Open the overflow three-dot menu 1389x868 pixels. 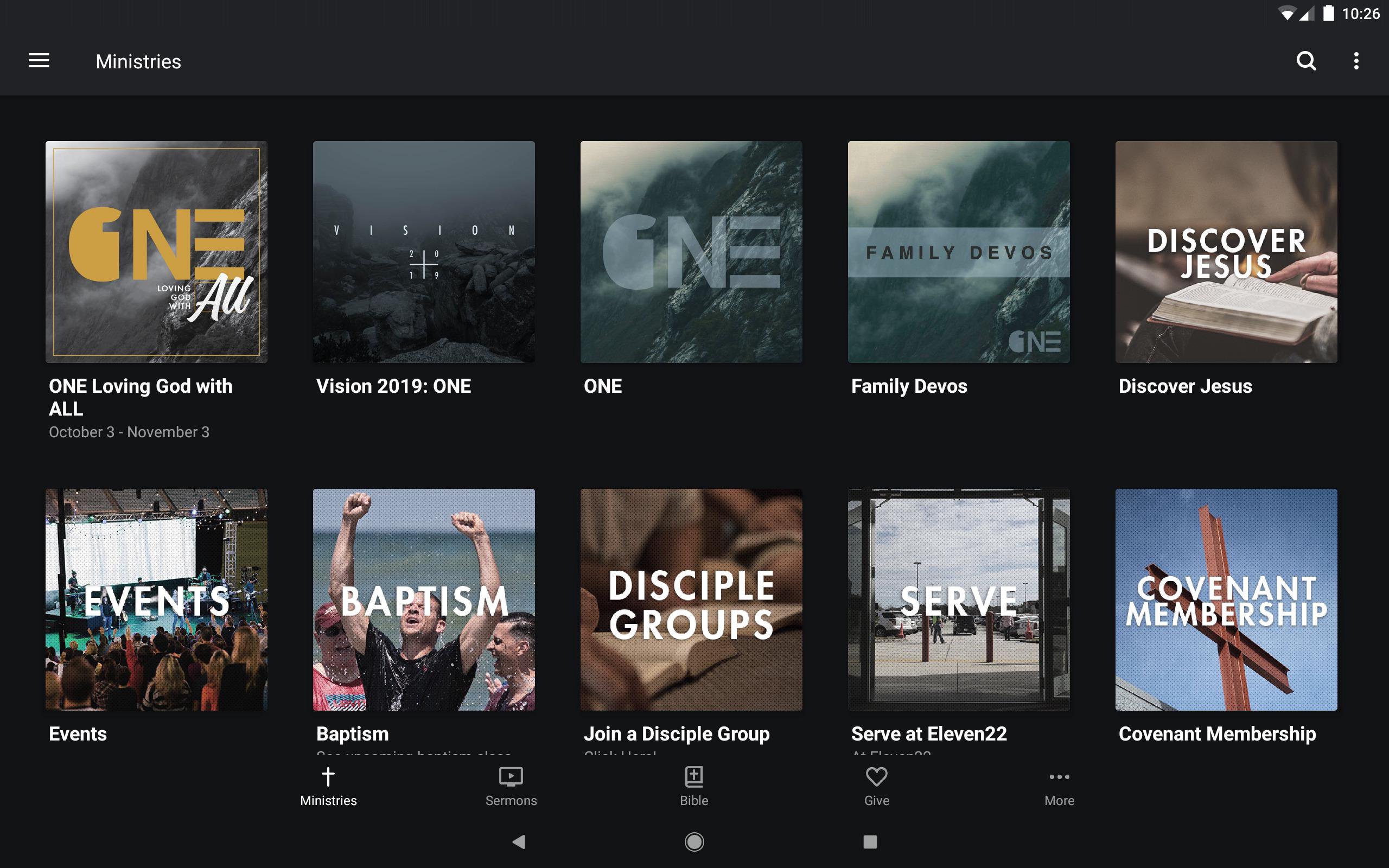click(1356, 61)
